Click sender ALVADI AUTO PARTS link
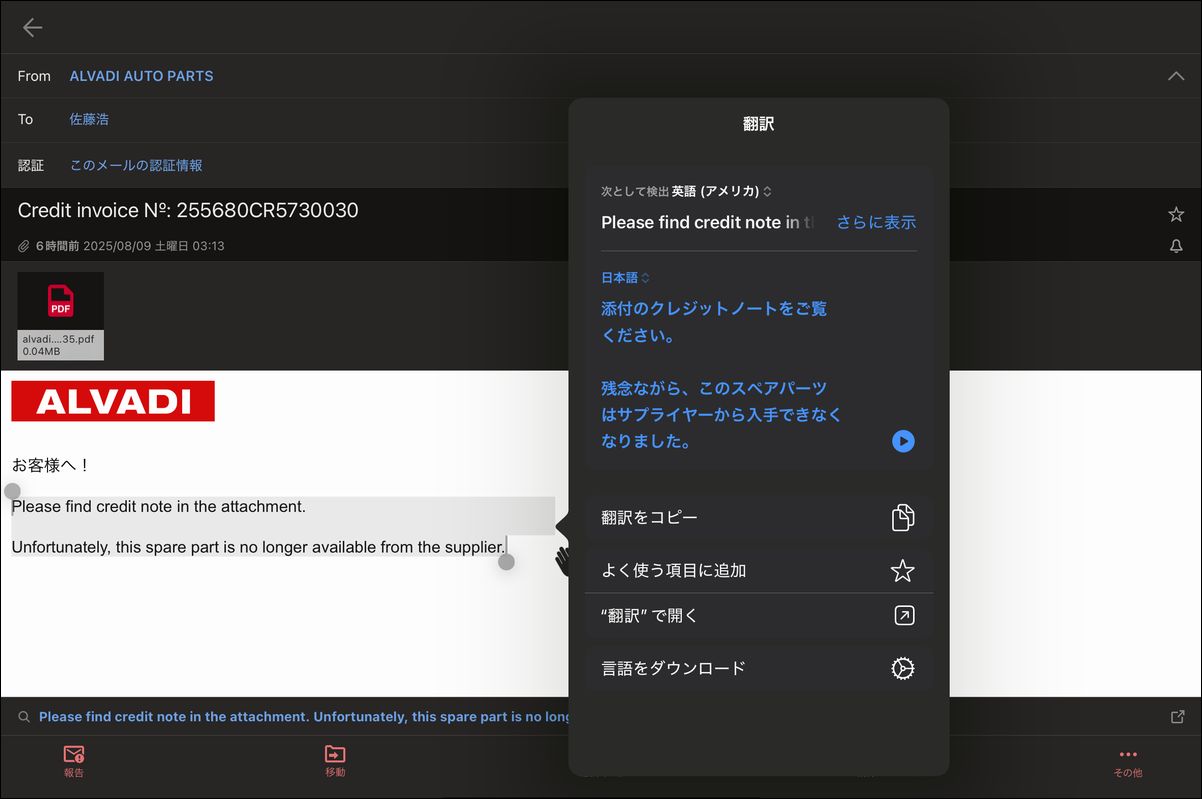This screenshot has height=799, width=1202. (141, 76)
